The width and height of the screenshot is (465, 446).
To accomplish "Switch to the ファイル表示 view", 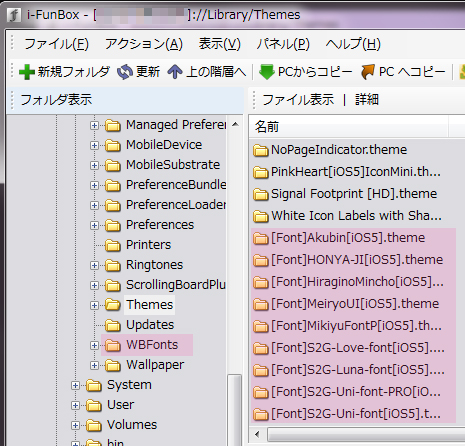I will point(298,99).
